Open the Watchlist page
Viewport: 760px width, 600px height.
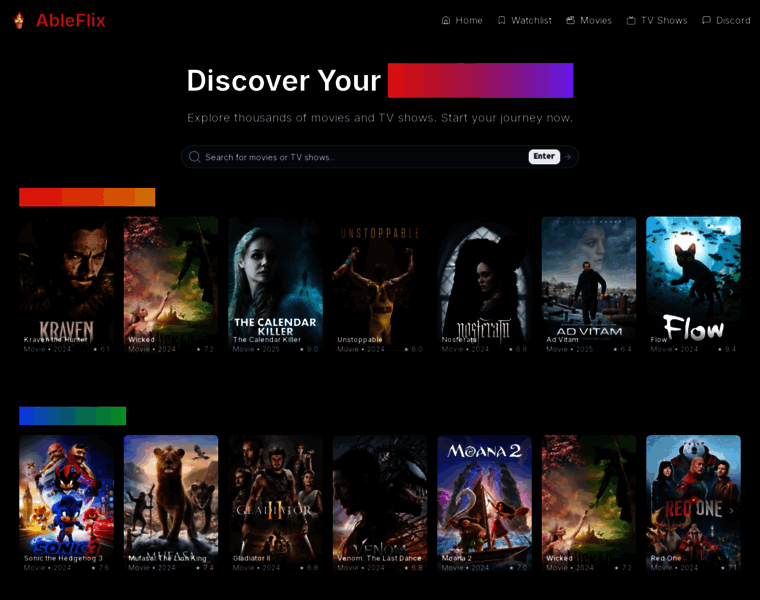point(524,20)
